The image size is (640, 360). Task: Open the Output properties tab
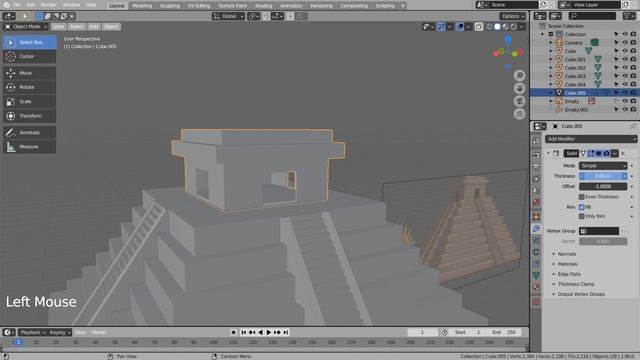point(536,167)
